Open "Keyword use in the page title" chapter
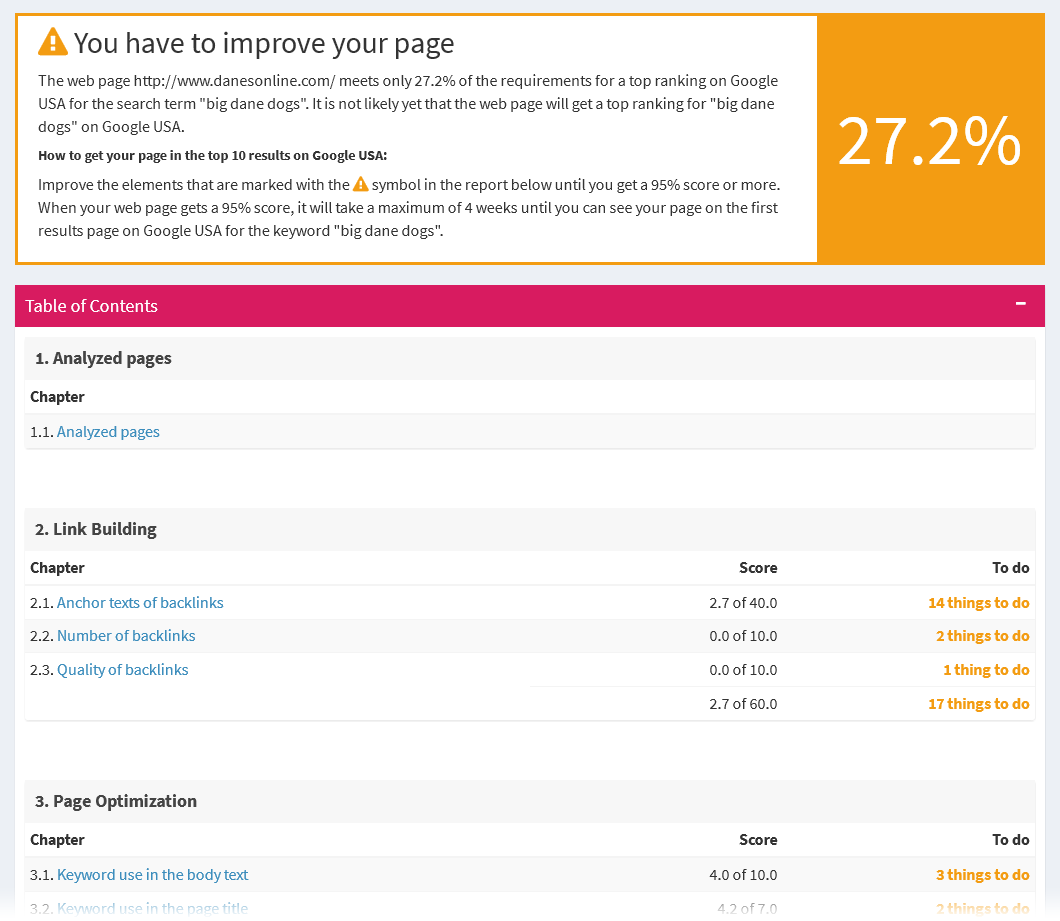This screenshot has width=1060, height=921. point(152,907)
